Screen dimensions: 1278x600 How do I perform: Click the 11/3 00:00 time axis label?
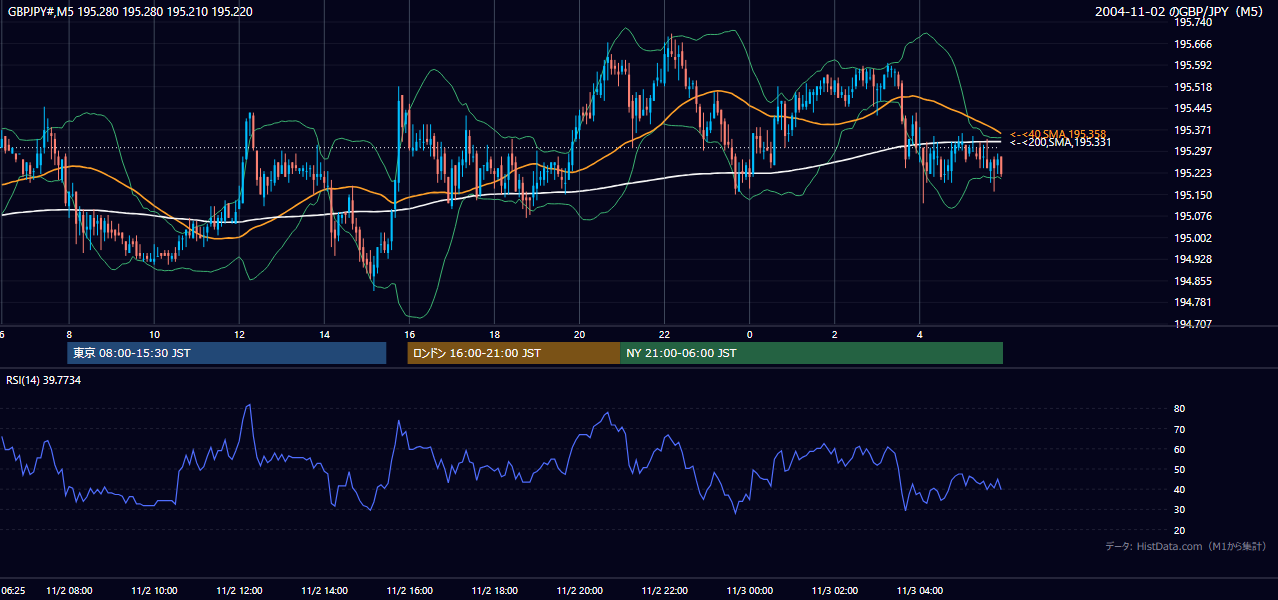point(749,591)
